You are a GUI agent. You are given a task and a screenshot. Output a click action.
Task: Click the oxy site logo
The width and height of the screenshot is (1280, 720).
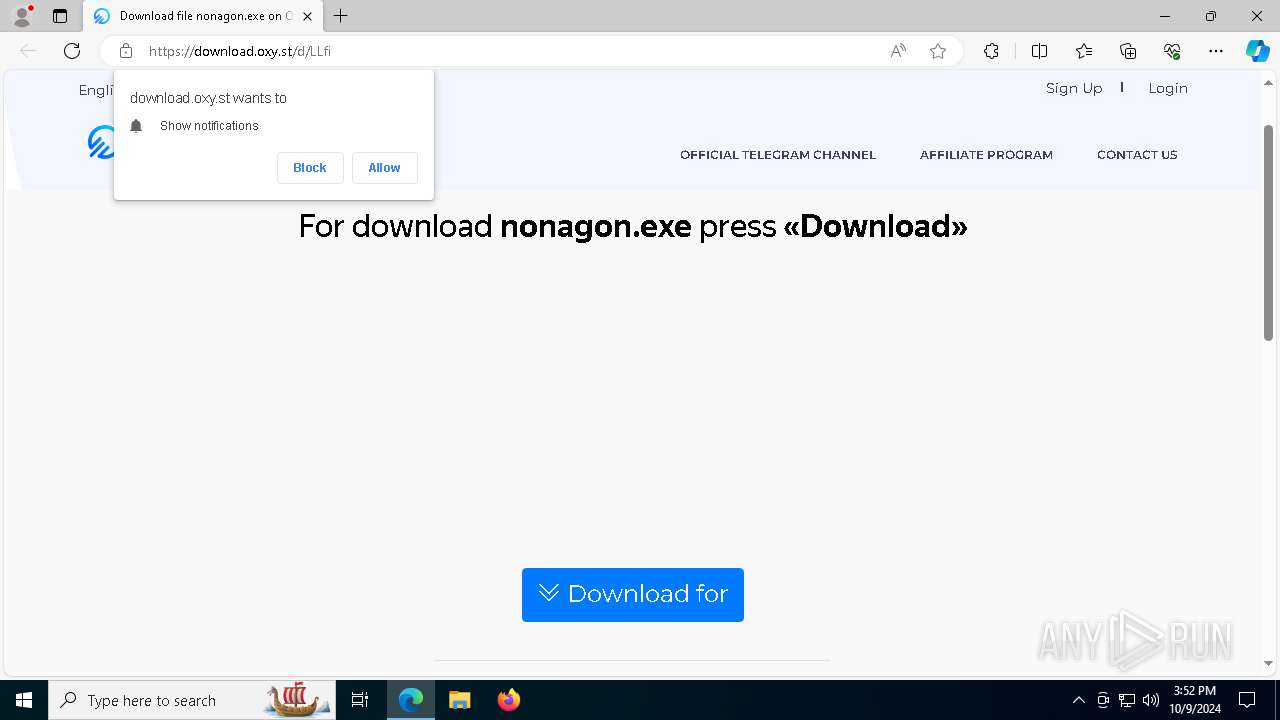101,142
